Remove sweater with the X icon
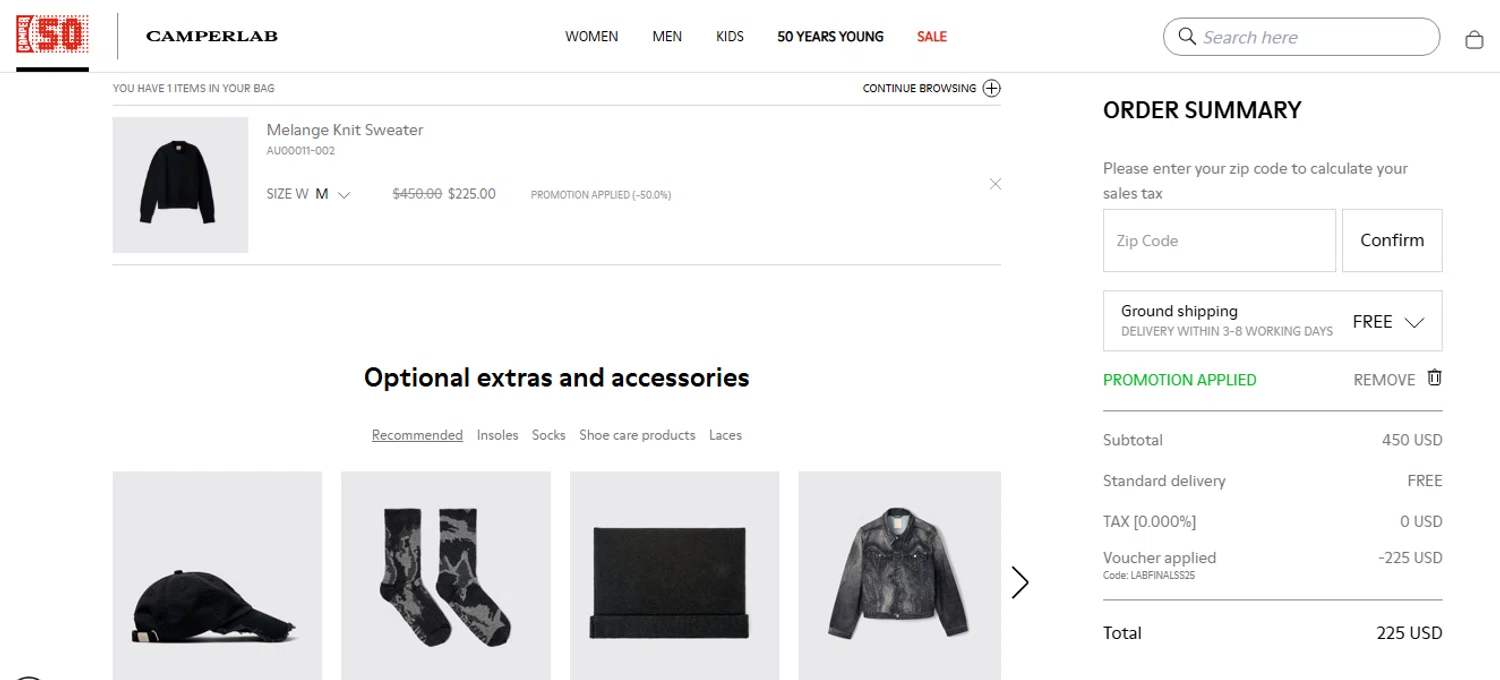This screenshot has height=680, width=1500. tap(995, 184)
